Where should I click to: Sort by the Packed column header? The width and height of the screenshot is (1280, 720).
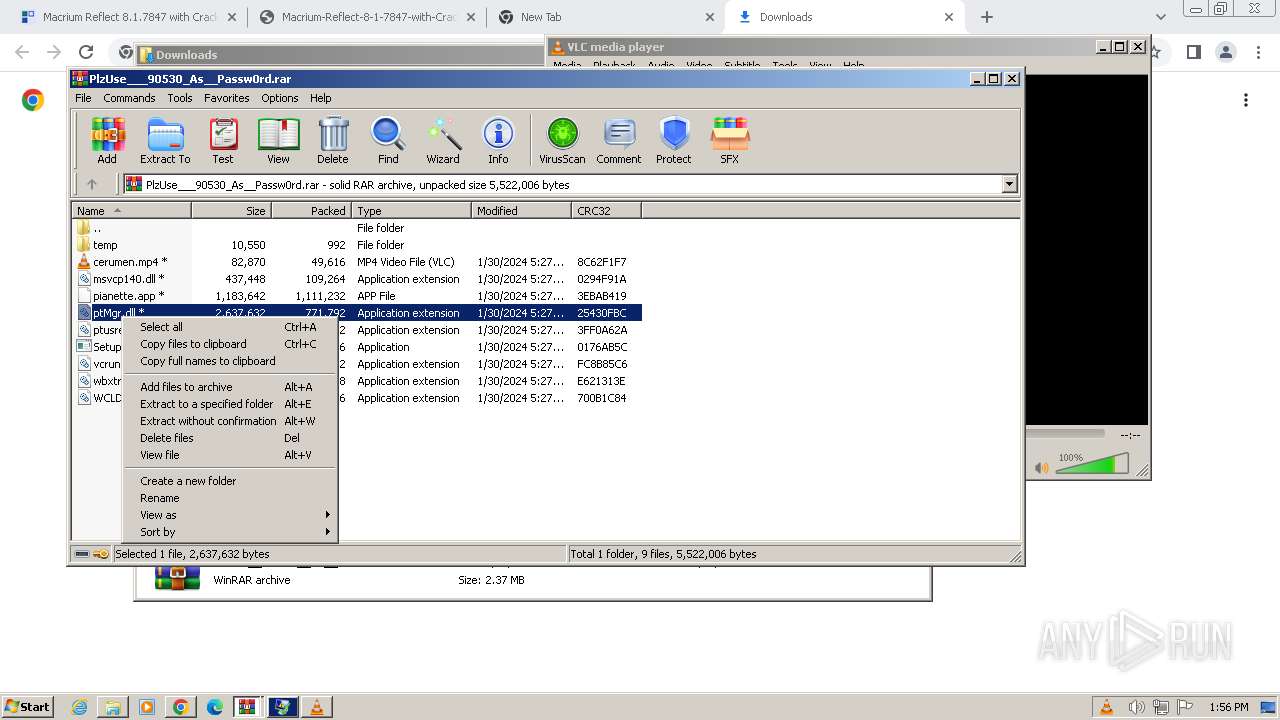click(311, 210)
